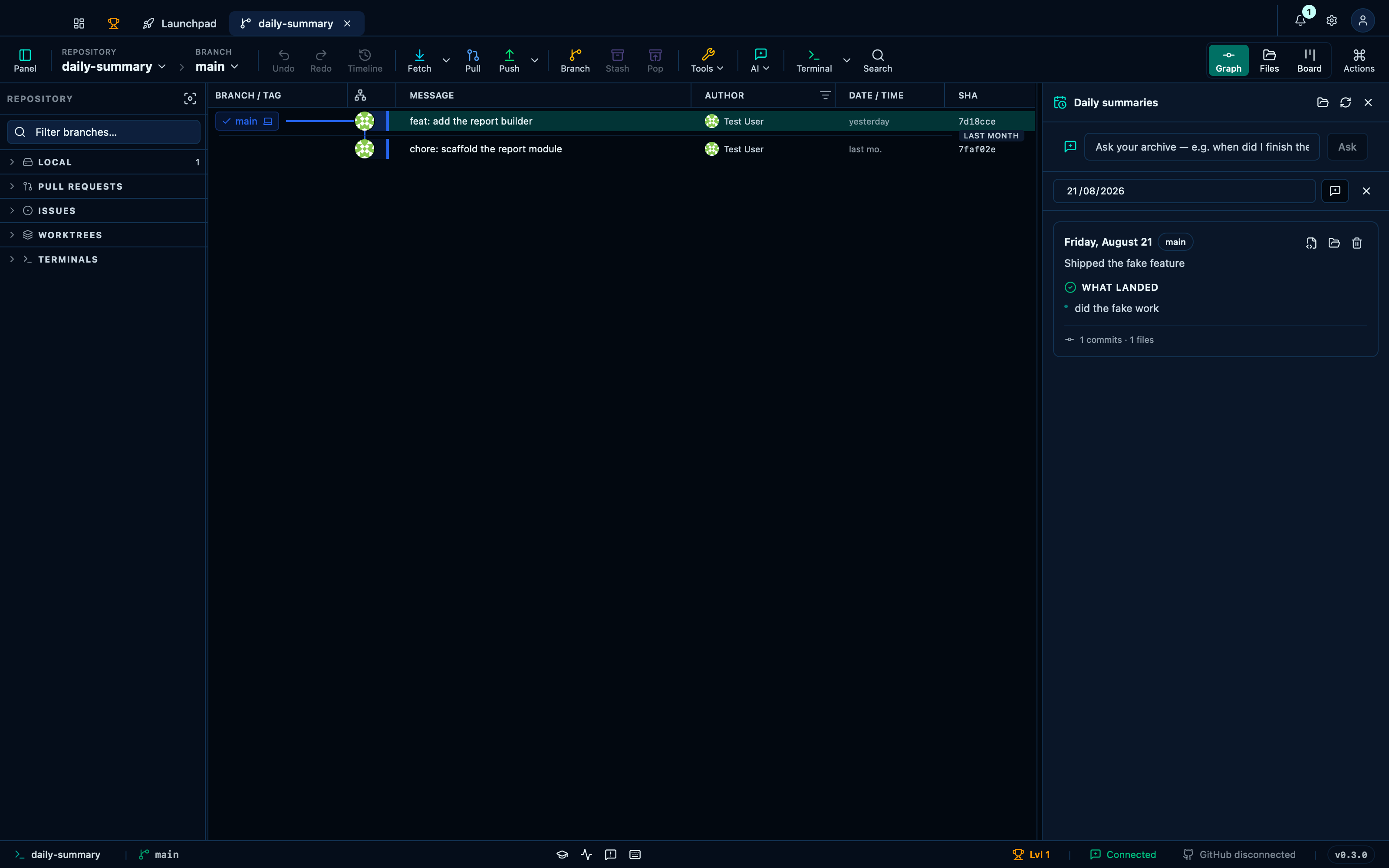Close the Daily summaries panel
The image size is (1389, 868).
click(1368, 102)
